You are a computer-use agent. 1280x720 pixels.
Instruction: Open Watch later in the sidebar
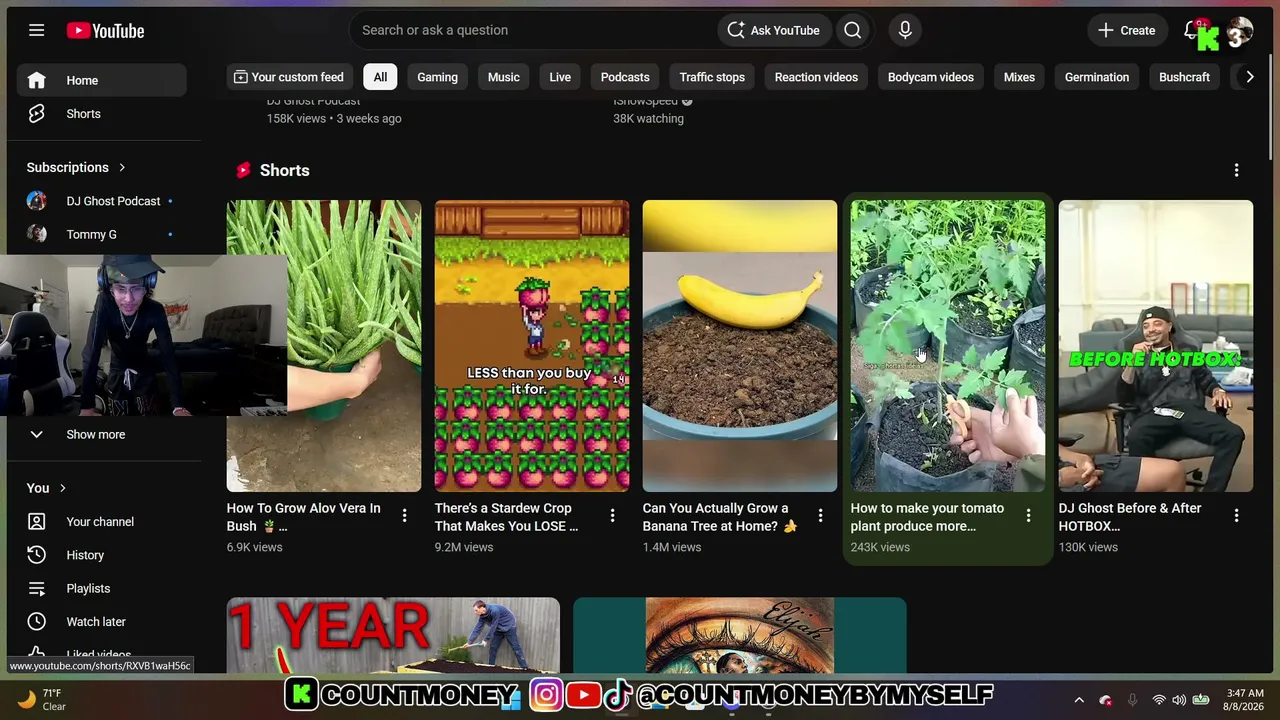101,622
